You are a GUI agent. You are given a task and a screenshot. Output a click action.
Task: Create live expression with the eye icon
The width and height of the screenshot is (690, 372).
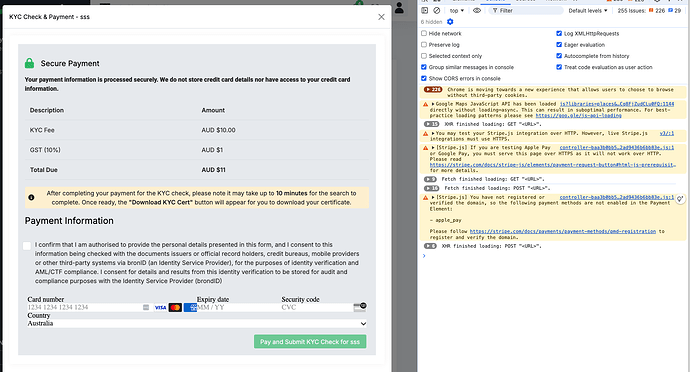tap(477, 11)
